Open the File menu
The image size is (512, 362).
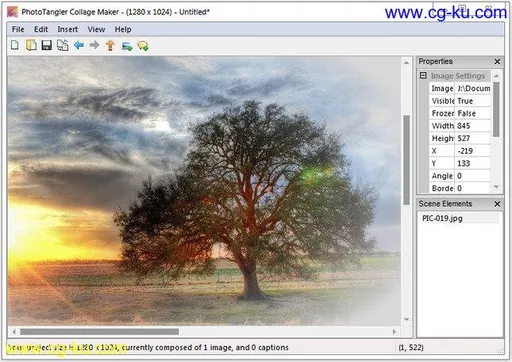click(18, 29)
